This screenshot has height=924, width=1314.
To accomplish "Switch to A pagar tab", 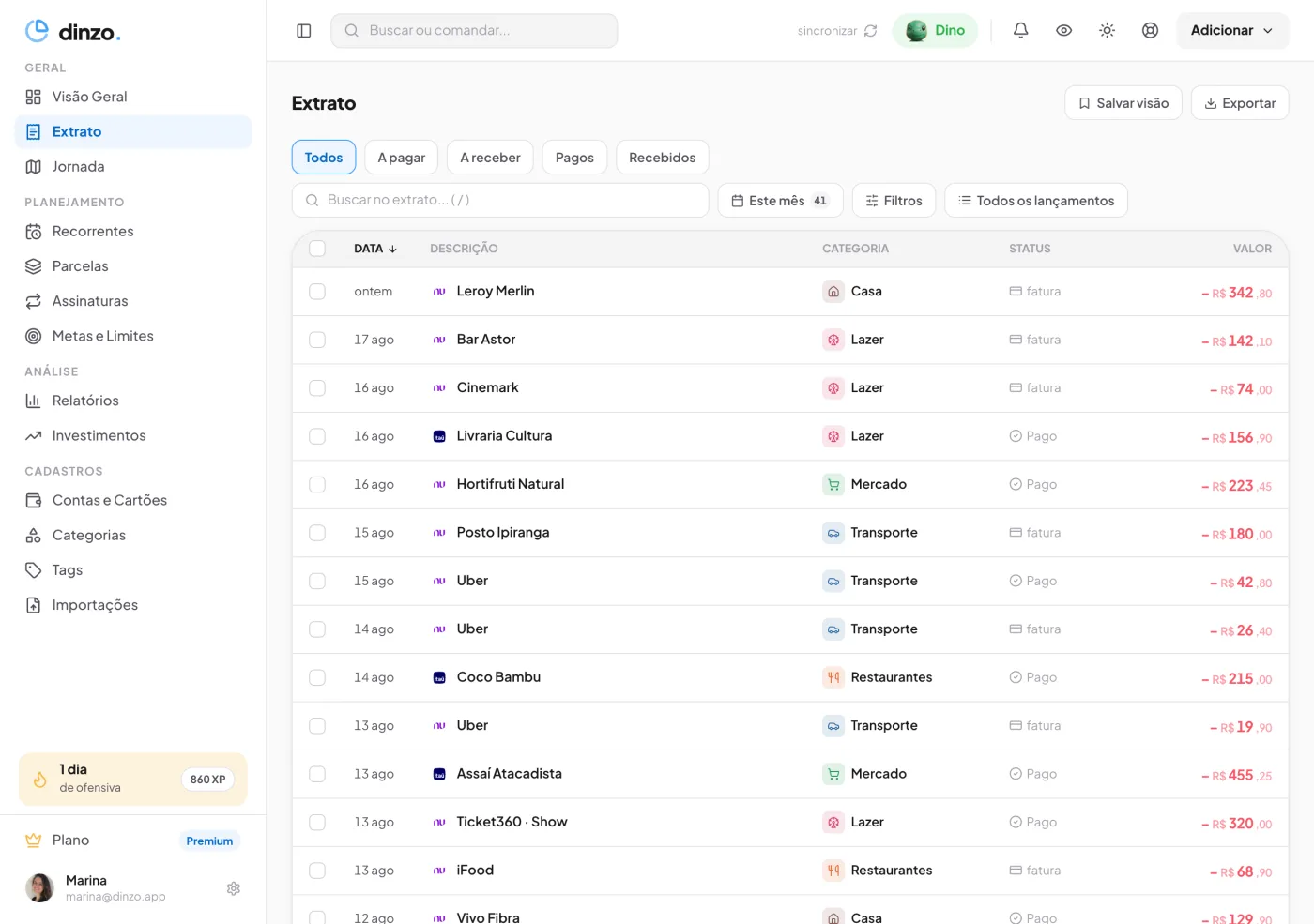I will [x=402, y=158].
